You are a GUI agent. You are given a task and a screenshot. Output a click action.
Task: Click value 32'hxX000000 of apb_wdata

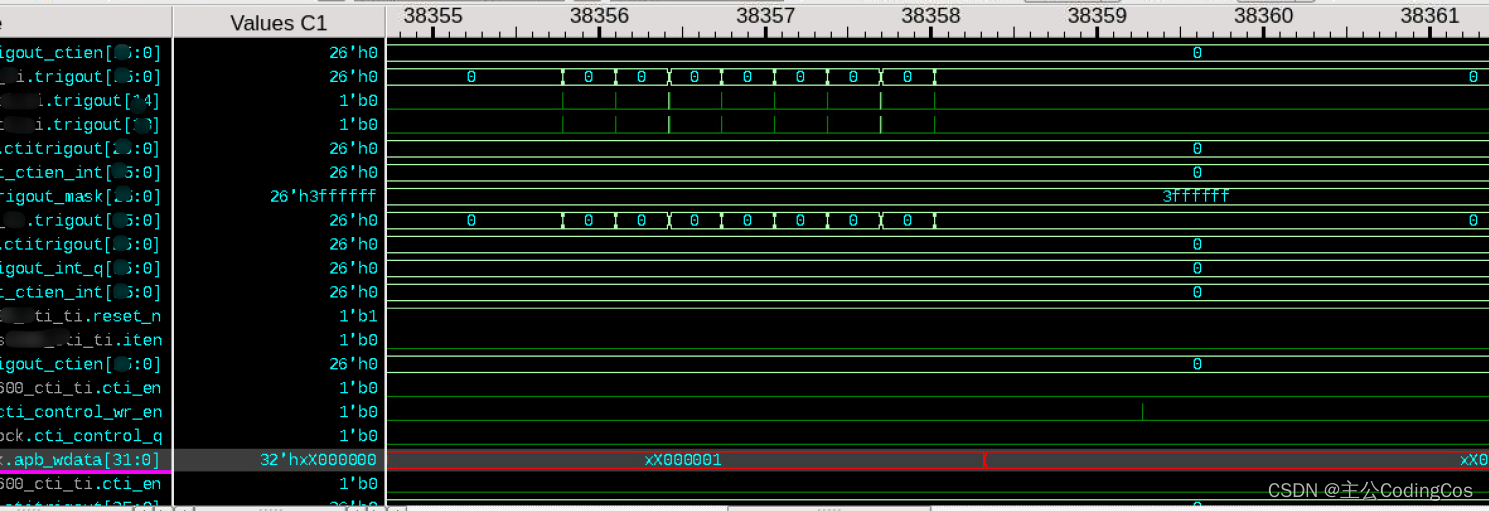318,460
